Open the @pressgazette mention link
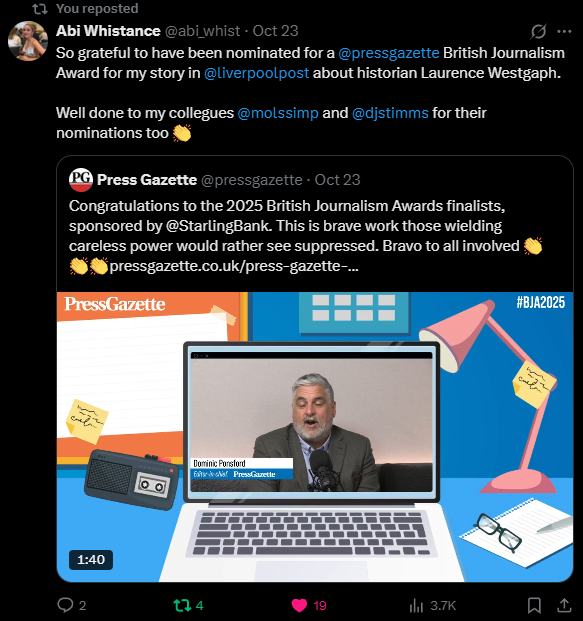 [389, 53]
